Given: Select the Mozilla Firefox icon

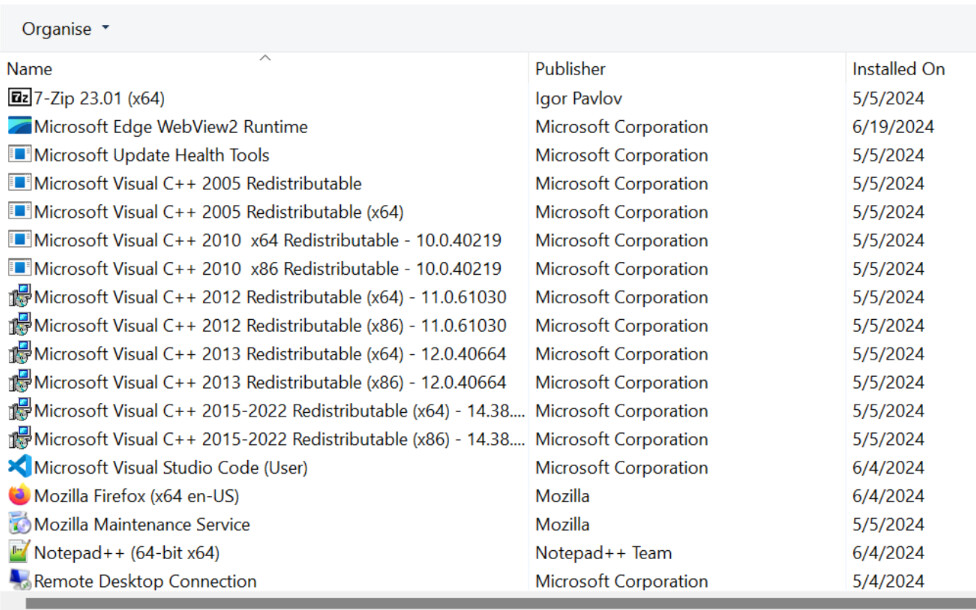Looking at the screenshot, I should point(19,495).
